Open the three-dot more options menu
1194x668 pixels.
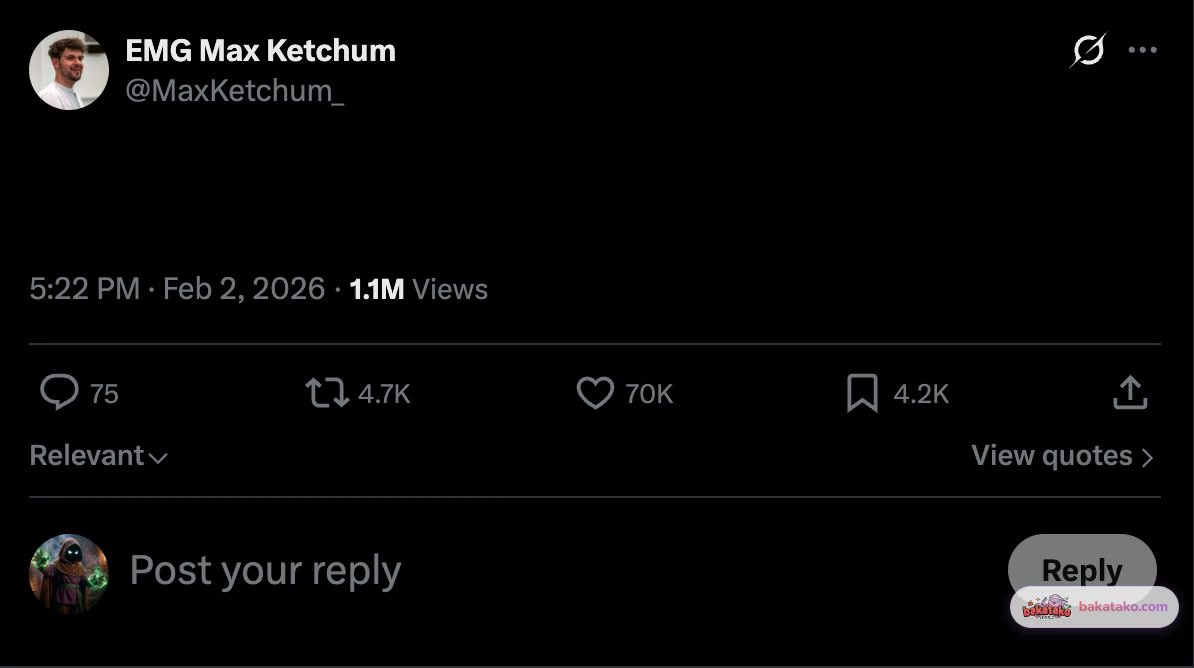pos(1142,50)
